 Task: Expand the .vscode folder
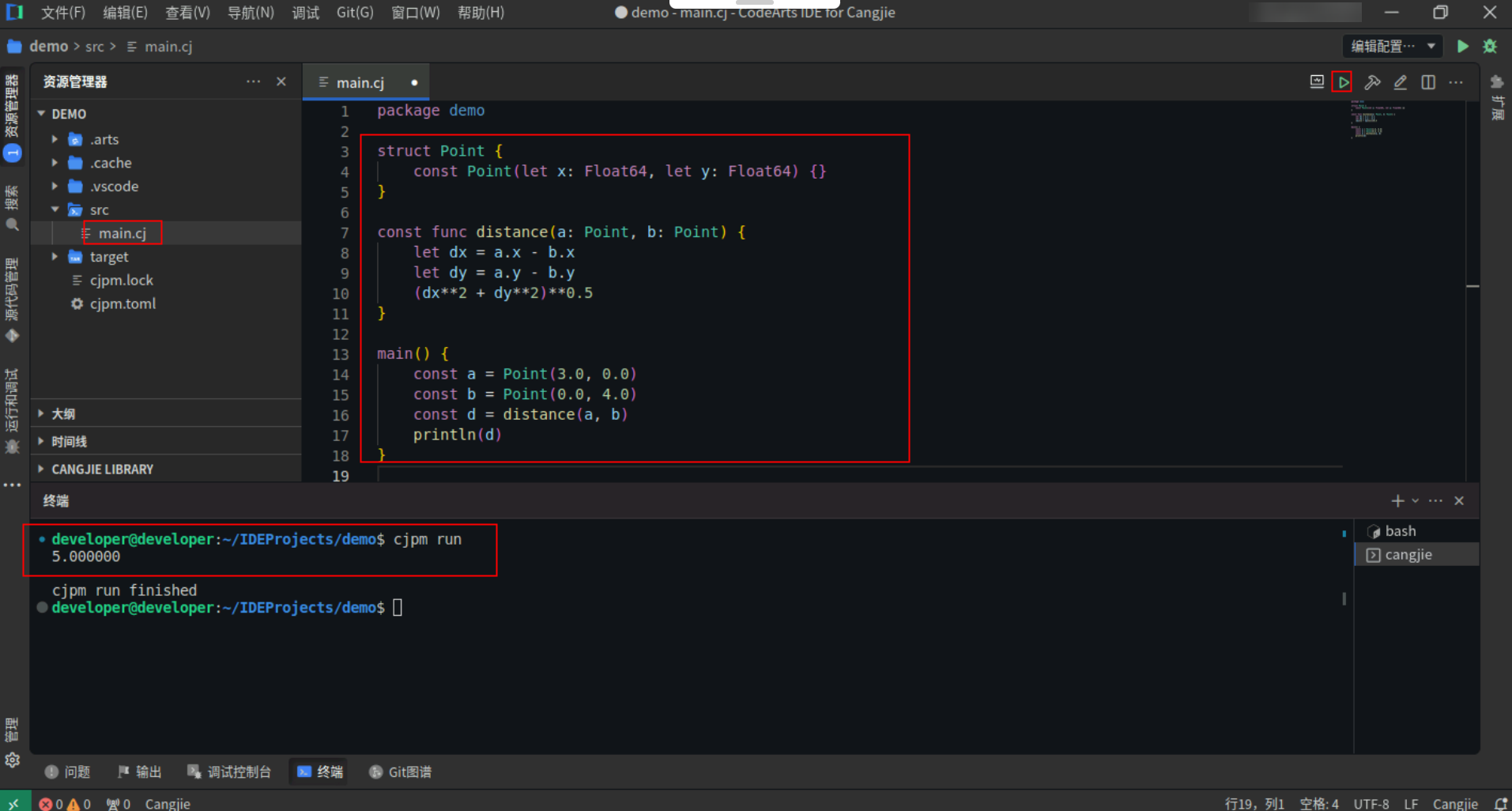click(114, 187)
